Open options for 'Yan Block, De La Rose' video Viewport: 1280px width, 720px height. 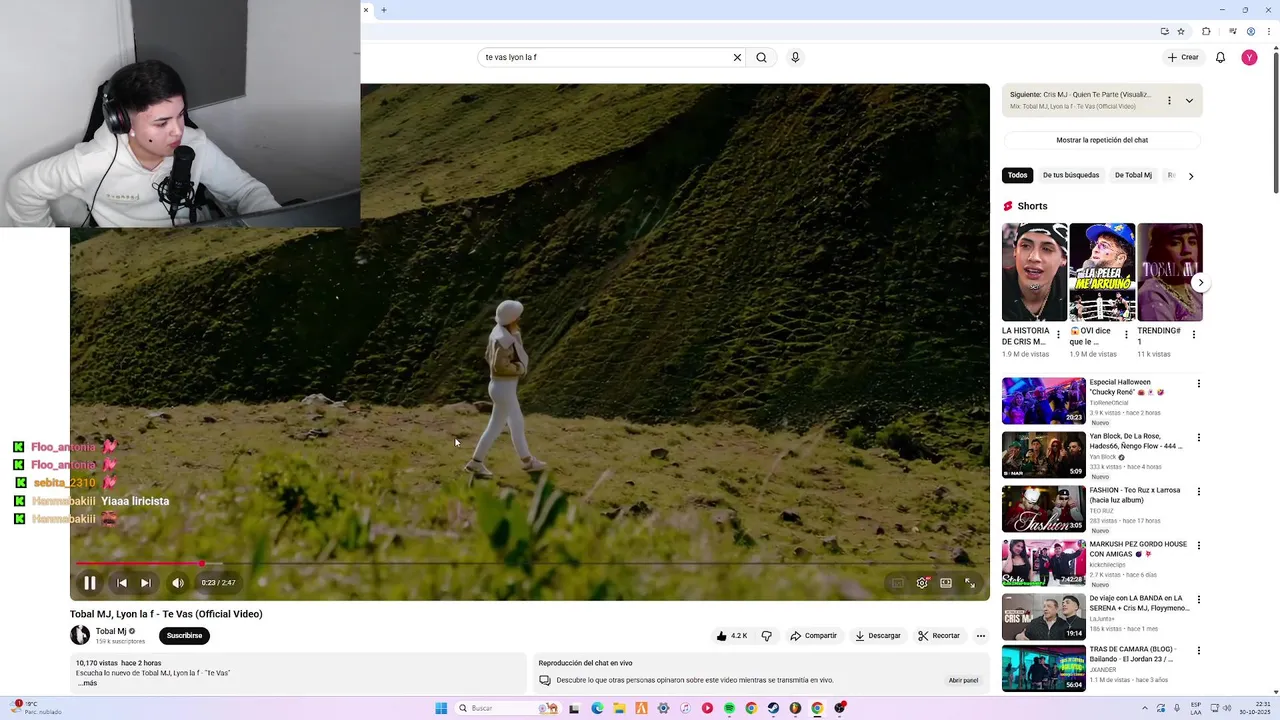coord(1198,438)
